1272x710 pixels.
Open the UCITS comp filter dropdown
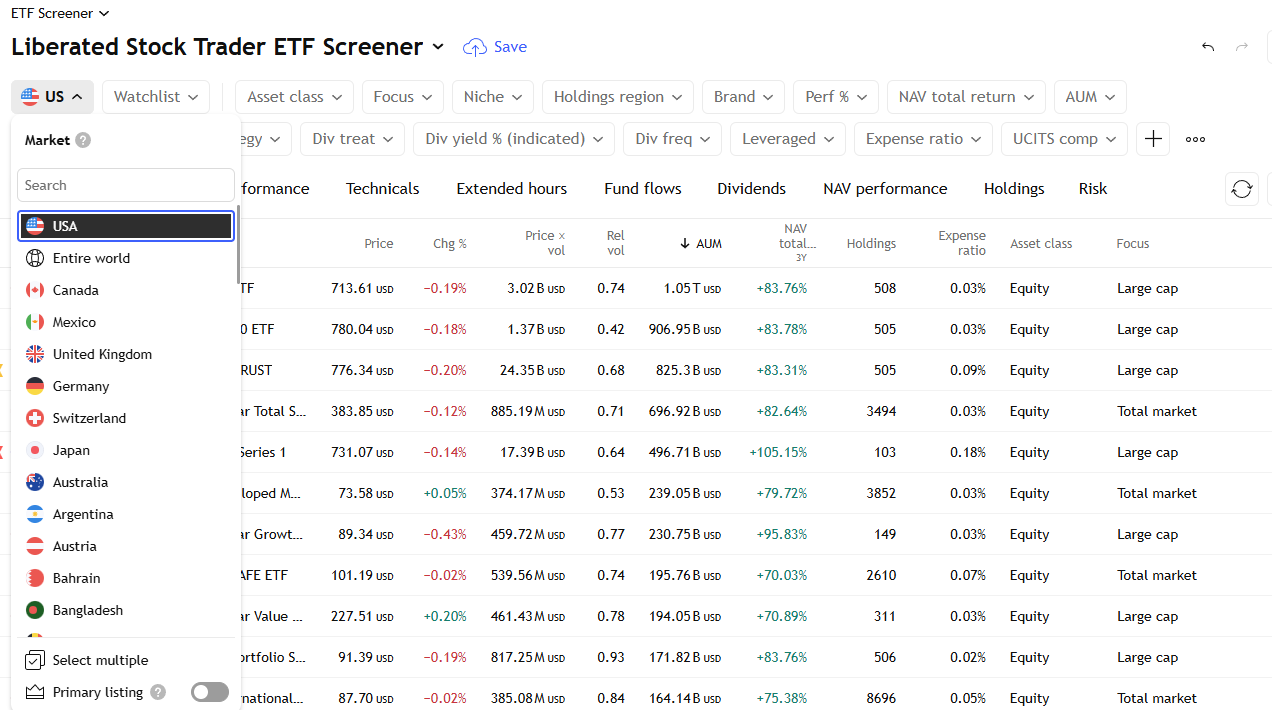(1064, 139)
